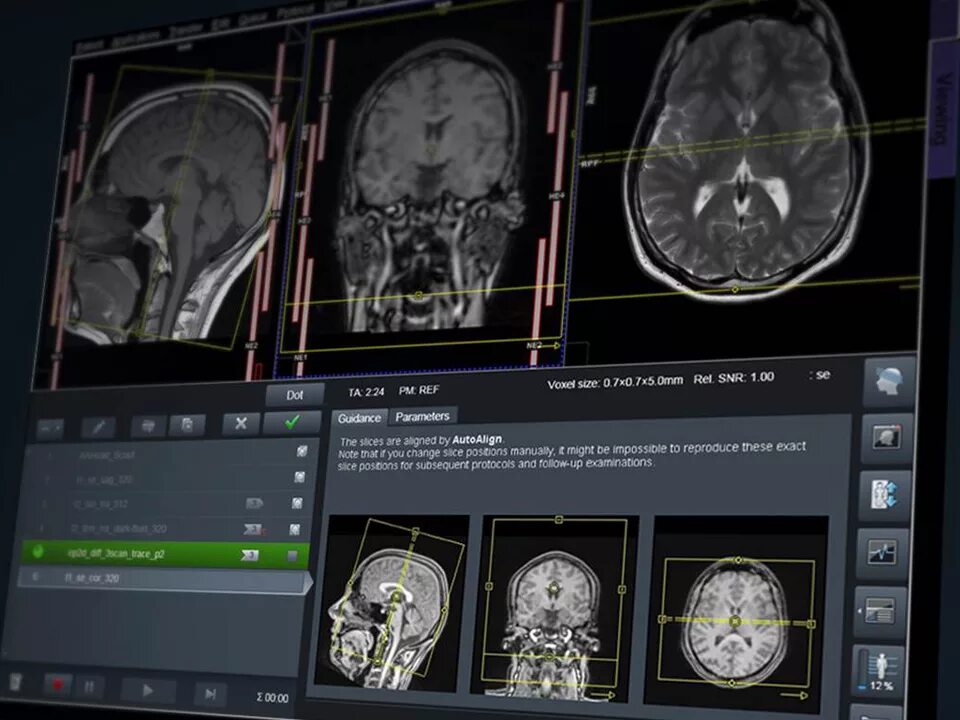Click the status icon on third protocol row
Image resolution: width=960 pixels, height=720 pixels.
[297, 503]
